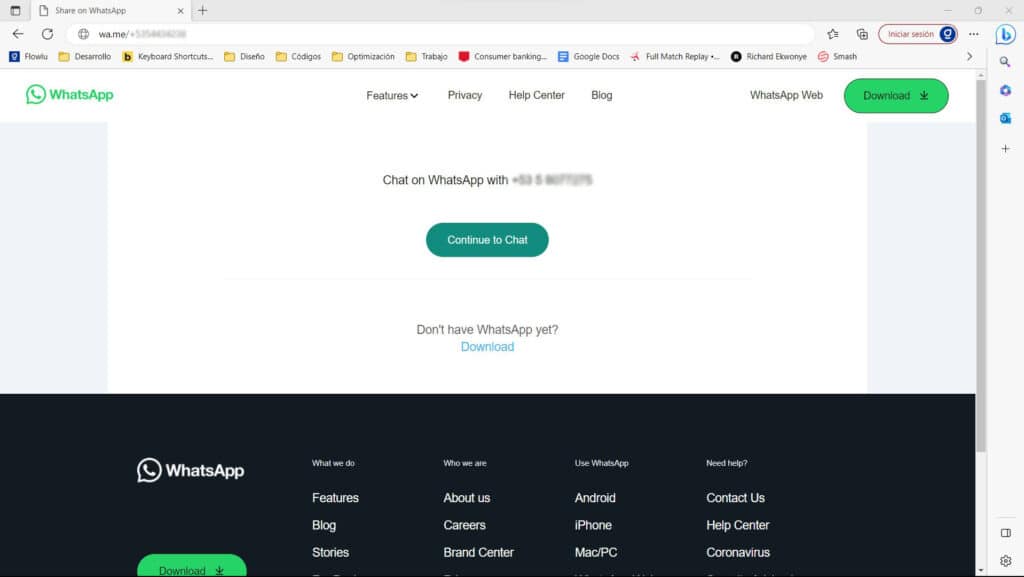
Task: Click the sidebar search magnifier icon
Action: (1005, 62)
